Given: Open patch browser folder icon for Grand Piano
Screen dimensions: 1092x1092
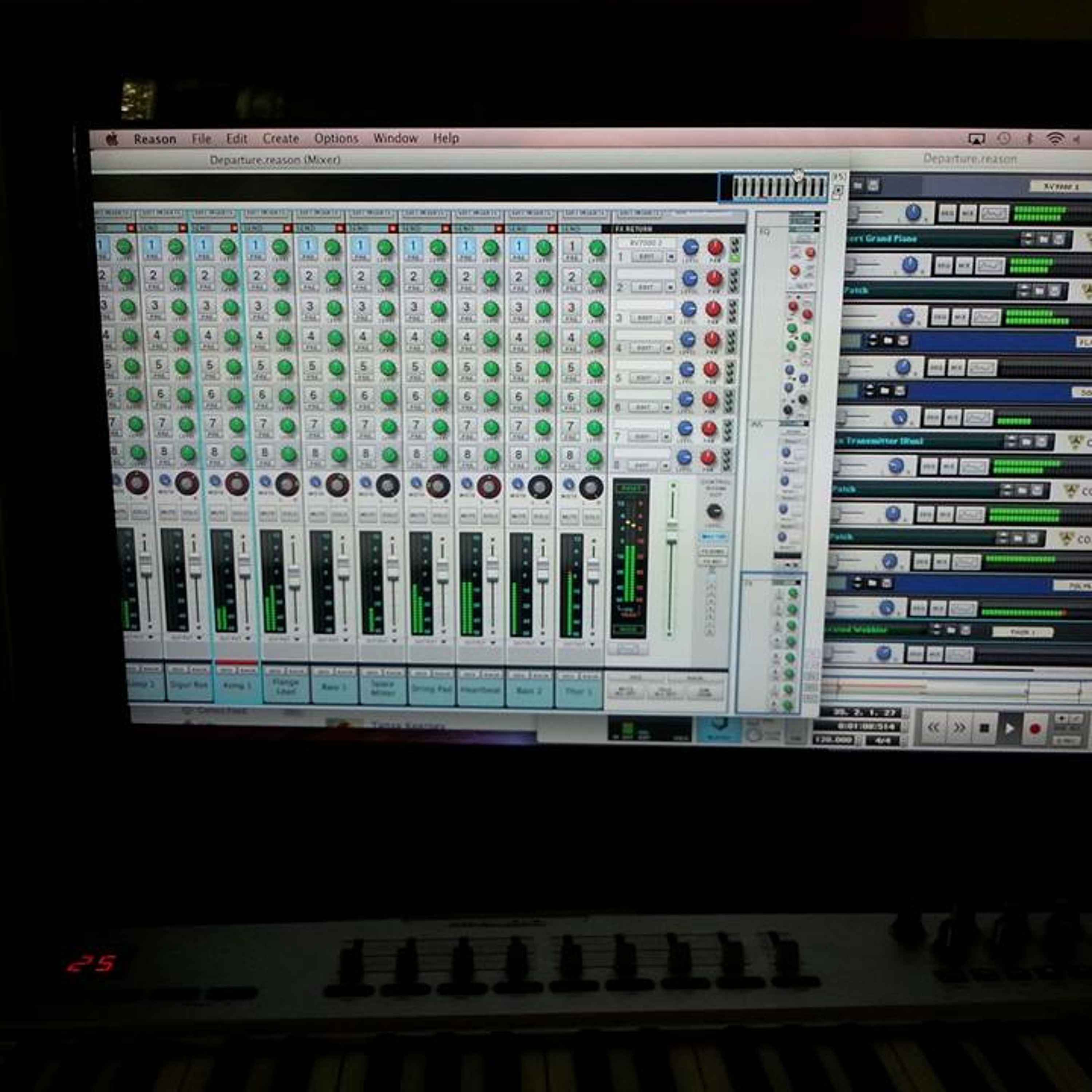Looking at the screenshot, I should [x=1043, y=240].
